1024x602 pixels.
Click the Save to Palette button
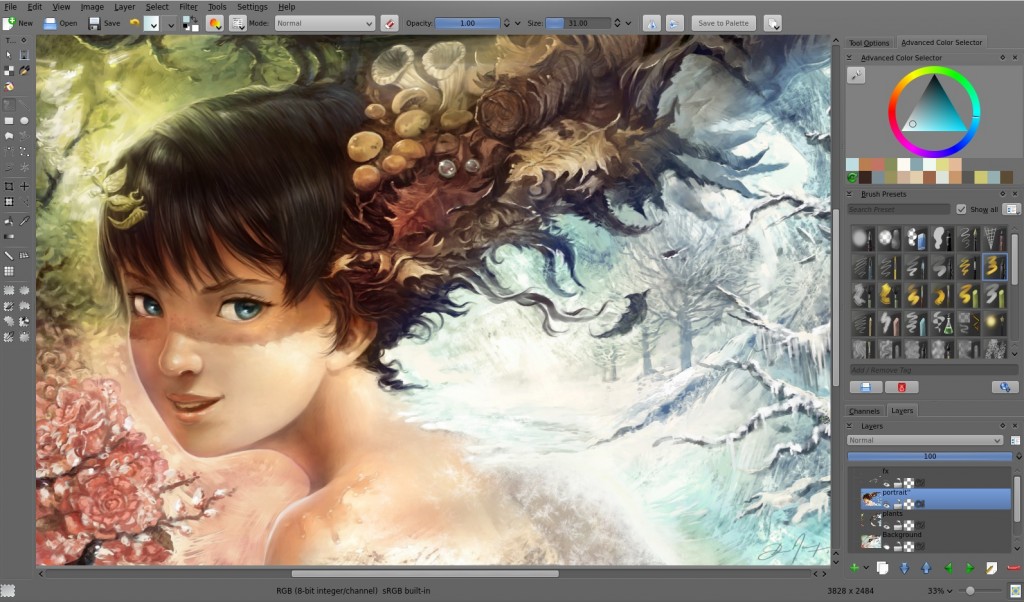click(723, 23)
